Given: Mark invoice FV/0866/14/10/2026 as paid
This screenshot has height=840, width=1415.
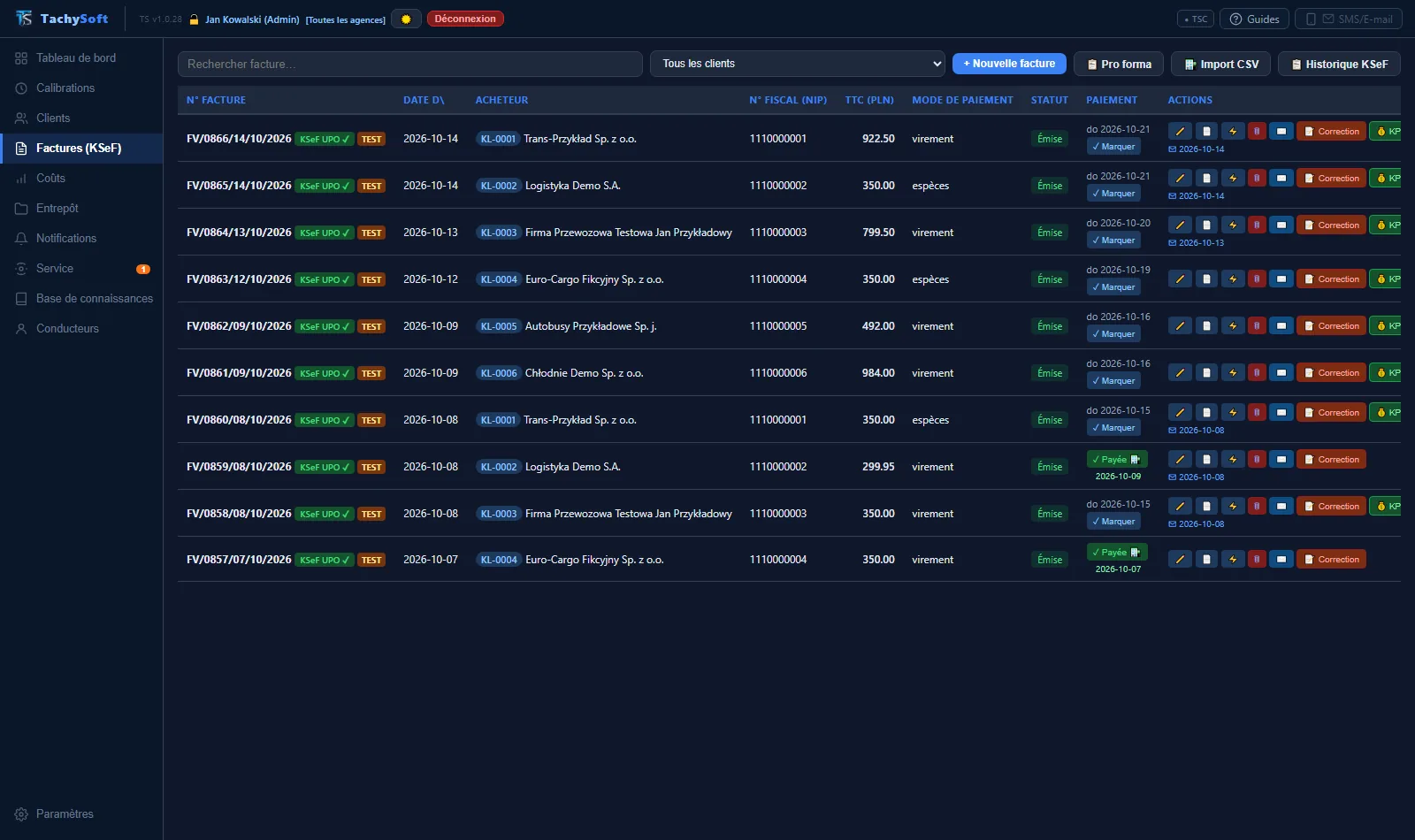Looking at the screenshot, I should coord(1113,147).
